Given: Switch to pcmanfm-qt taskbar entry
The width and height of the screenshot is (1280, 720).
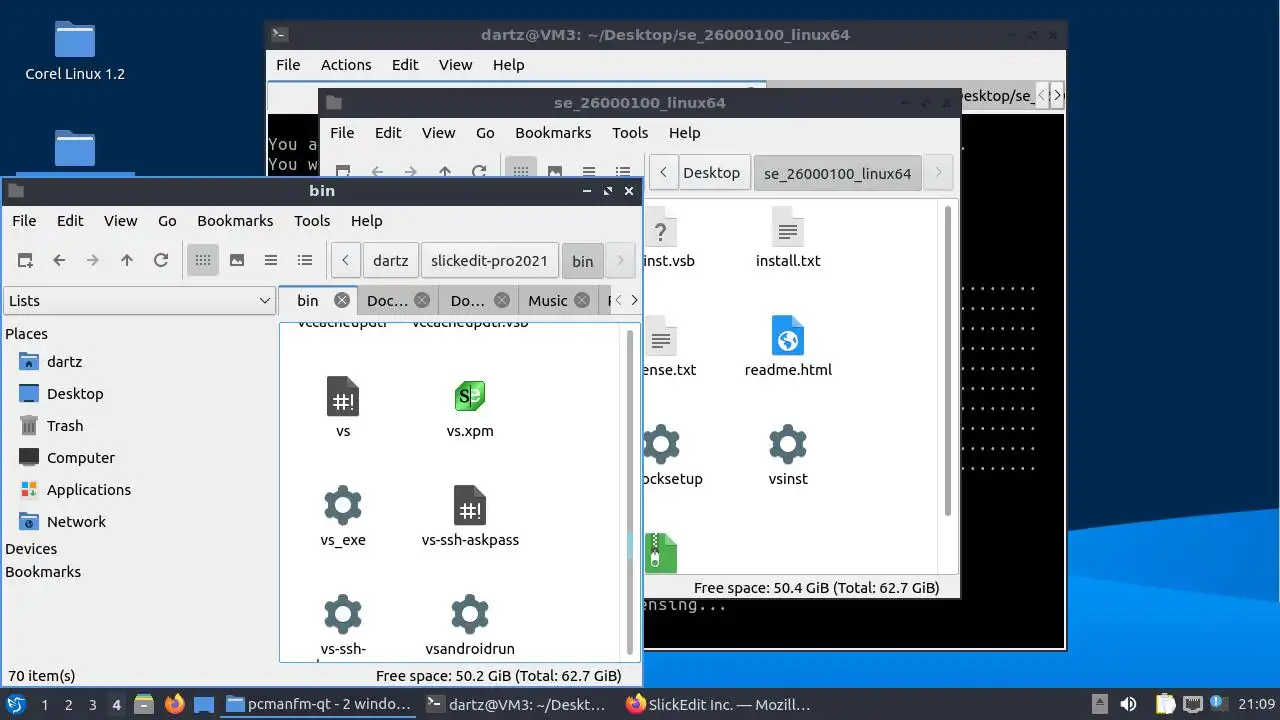Looking at the screenshot, I should (318, 704).
